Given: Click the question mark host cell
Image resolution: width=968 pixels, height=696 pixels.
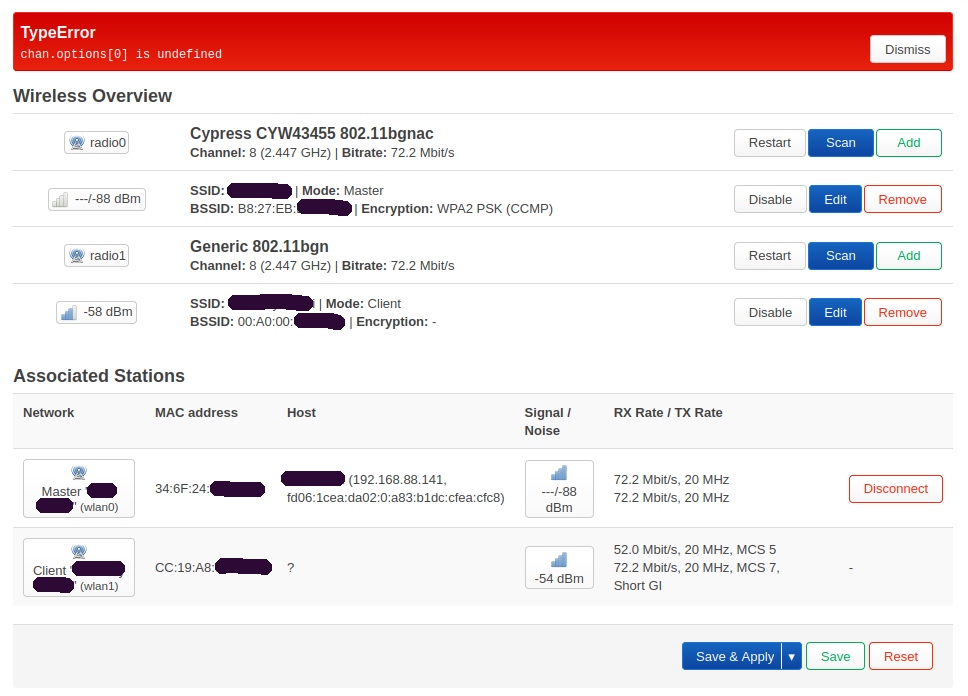Looking at the screenshot, I should (x=291, y=568).
